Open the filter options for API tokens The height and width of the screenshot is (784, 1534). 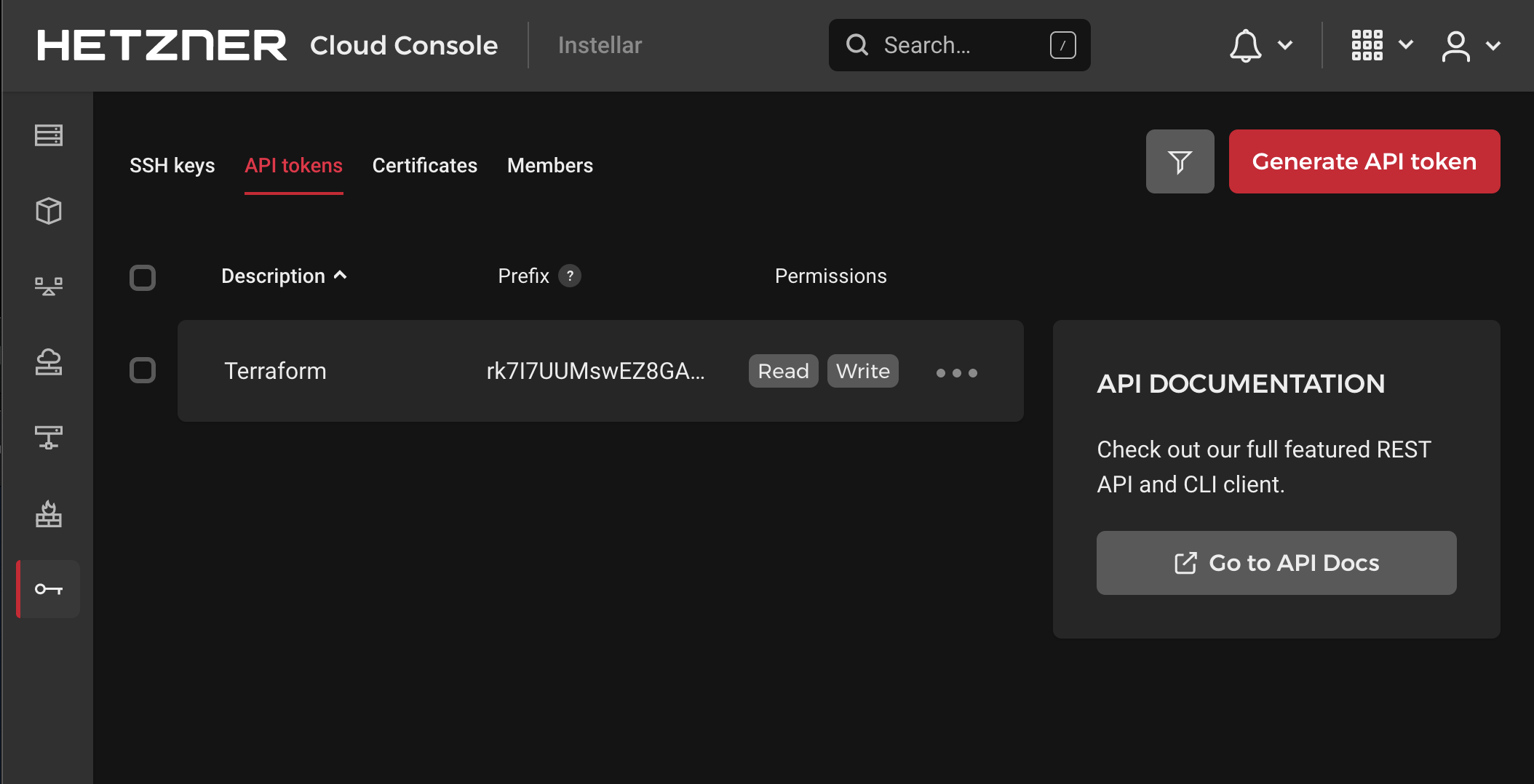tap(1180, 161)
